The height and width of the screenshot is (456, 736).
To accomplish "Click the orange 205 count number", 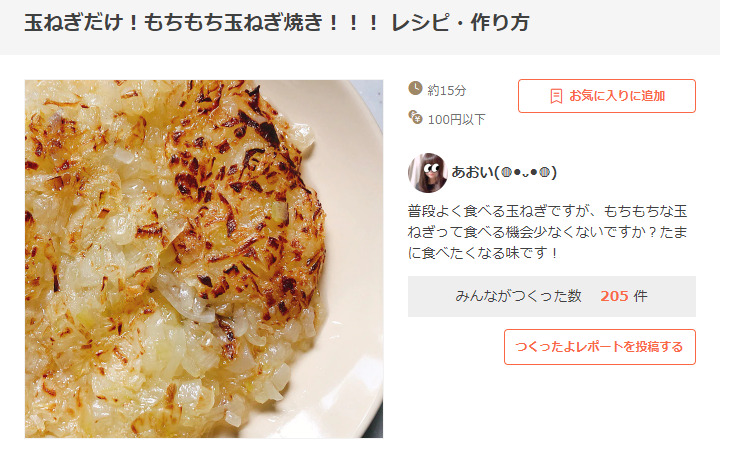I will 614,296.
